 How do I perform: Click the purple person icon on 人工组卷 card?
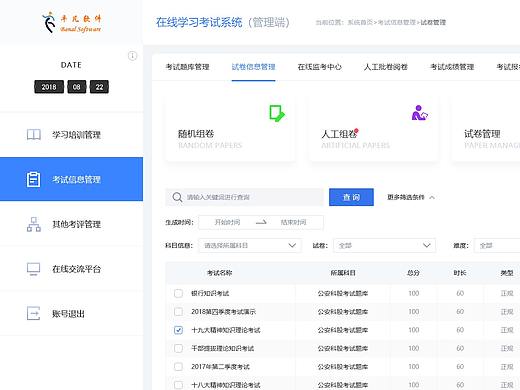tap(420, 113)
